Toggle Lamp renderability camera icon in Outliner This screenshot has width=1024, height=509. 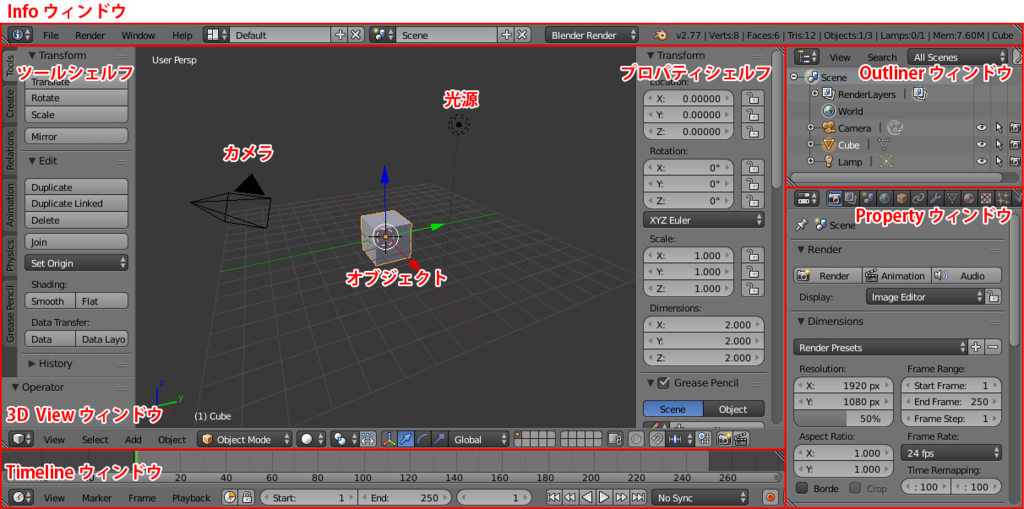point(1015,161)
